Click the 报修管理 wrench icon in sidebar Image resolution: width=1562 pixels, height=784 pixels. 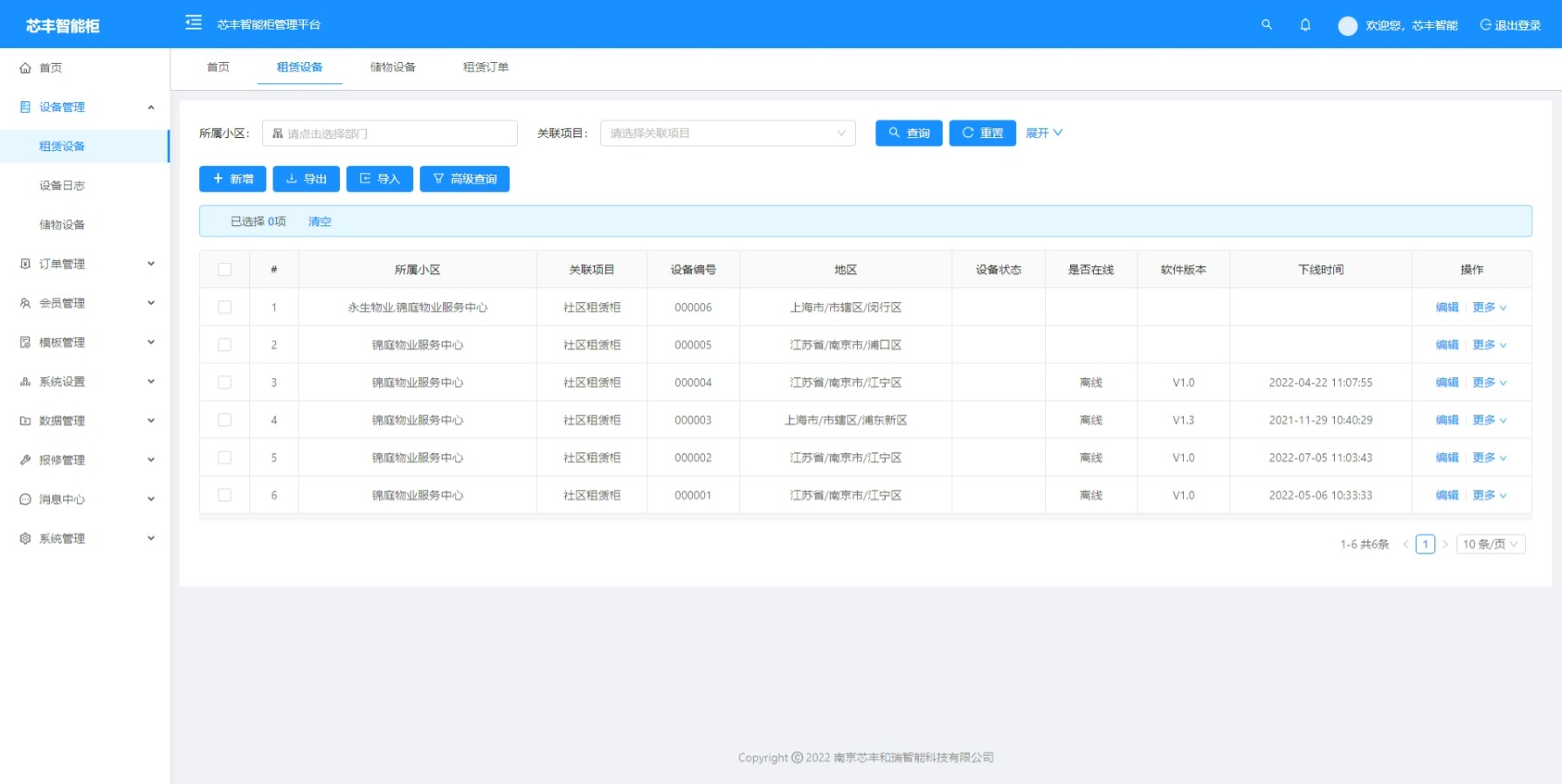[25, 460]
